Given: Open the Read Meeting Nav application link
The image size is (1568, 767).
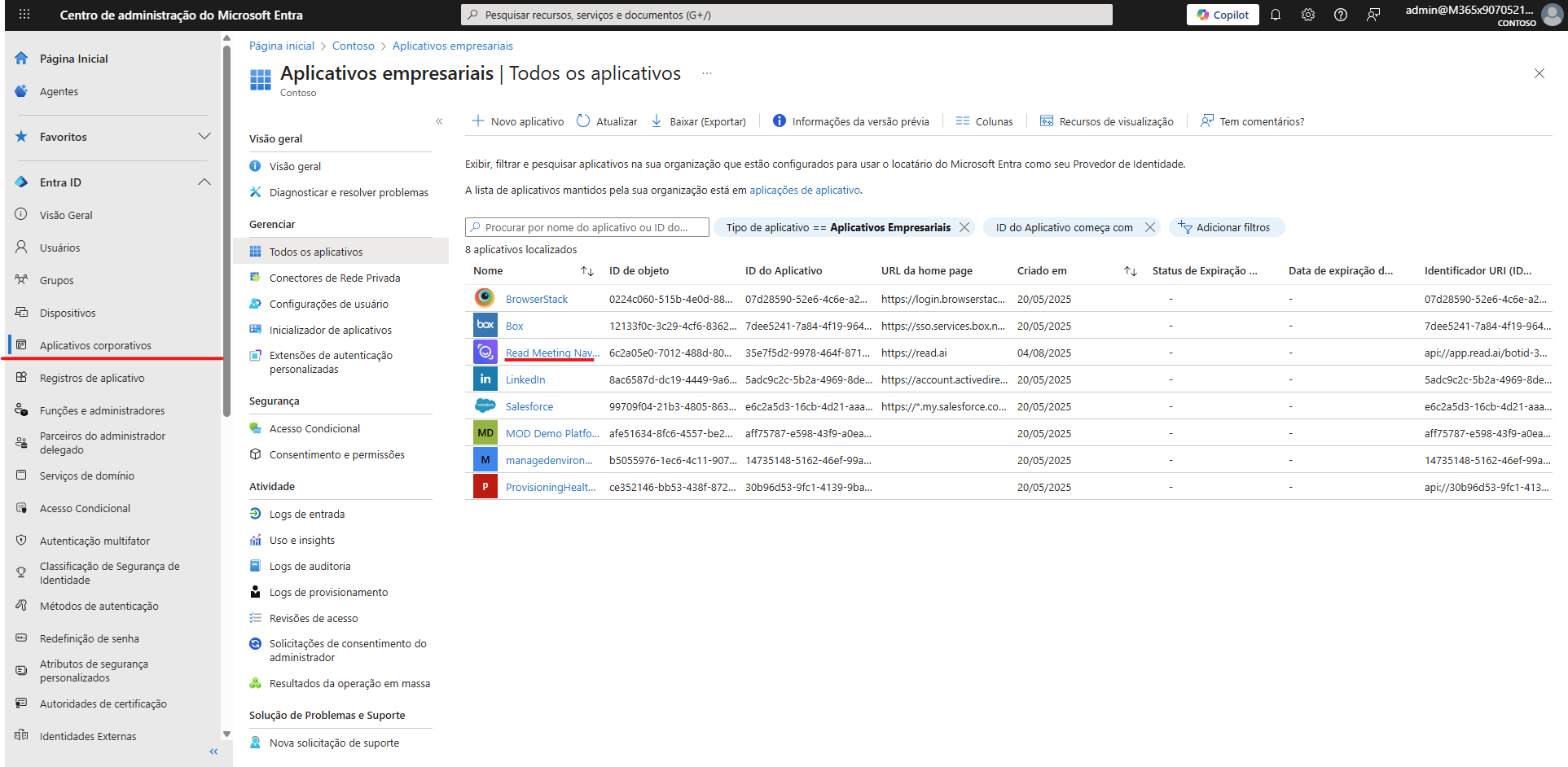Looking at the screenshot, I should (551, 353).
